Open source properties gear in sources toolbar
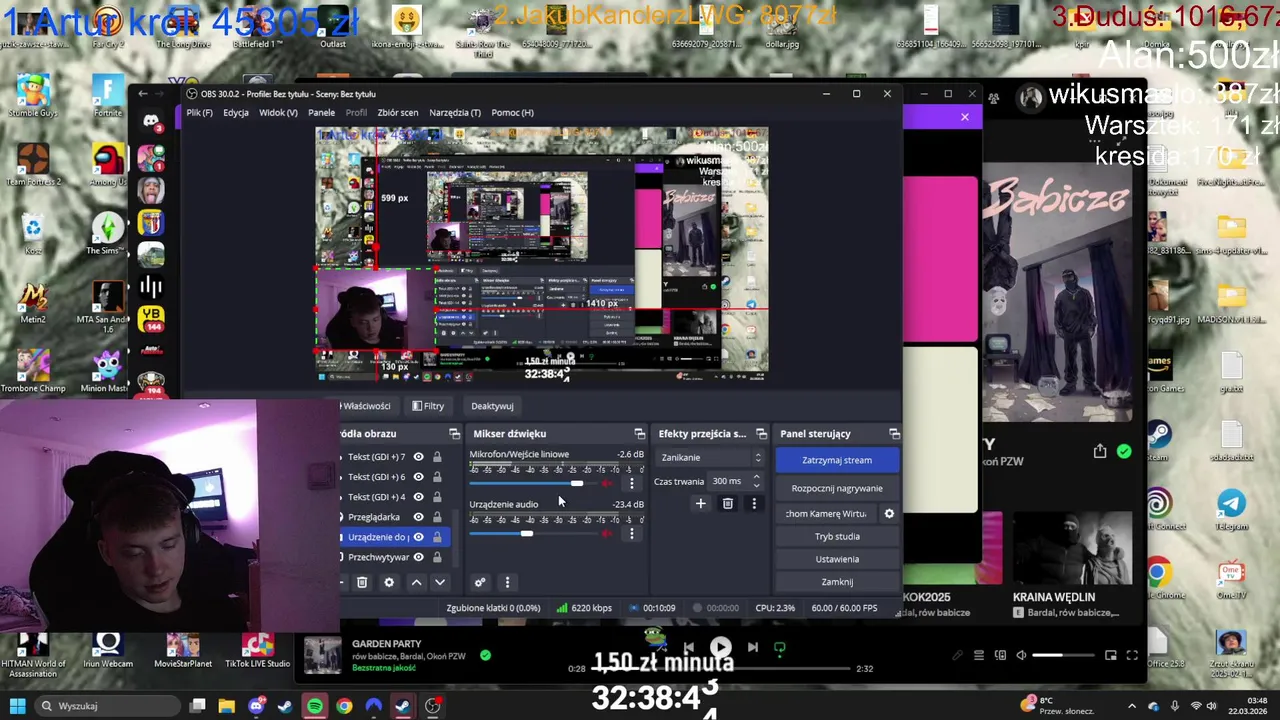 tap(389, 582)
